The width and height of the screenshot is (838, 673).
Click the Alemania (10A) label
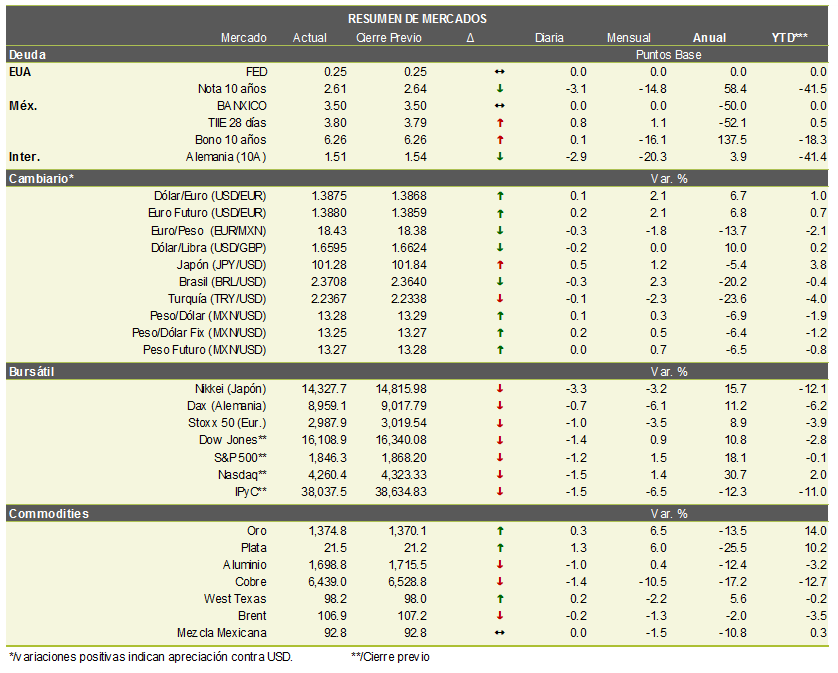point(226,157)
